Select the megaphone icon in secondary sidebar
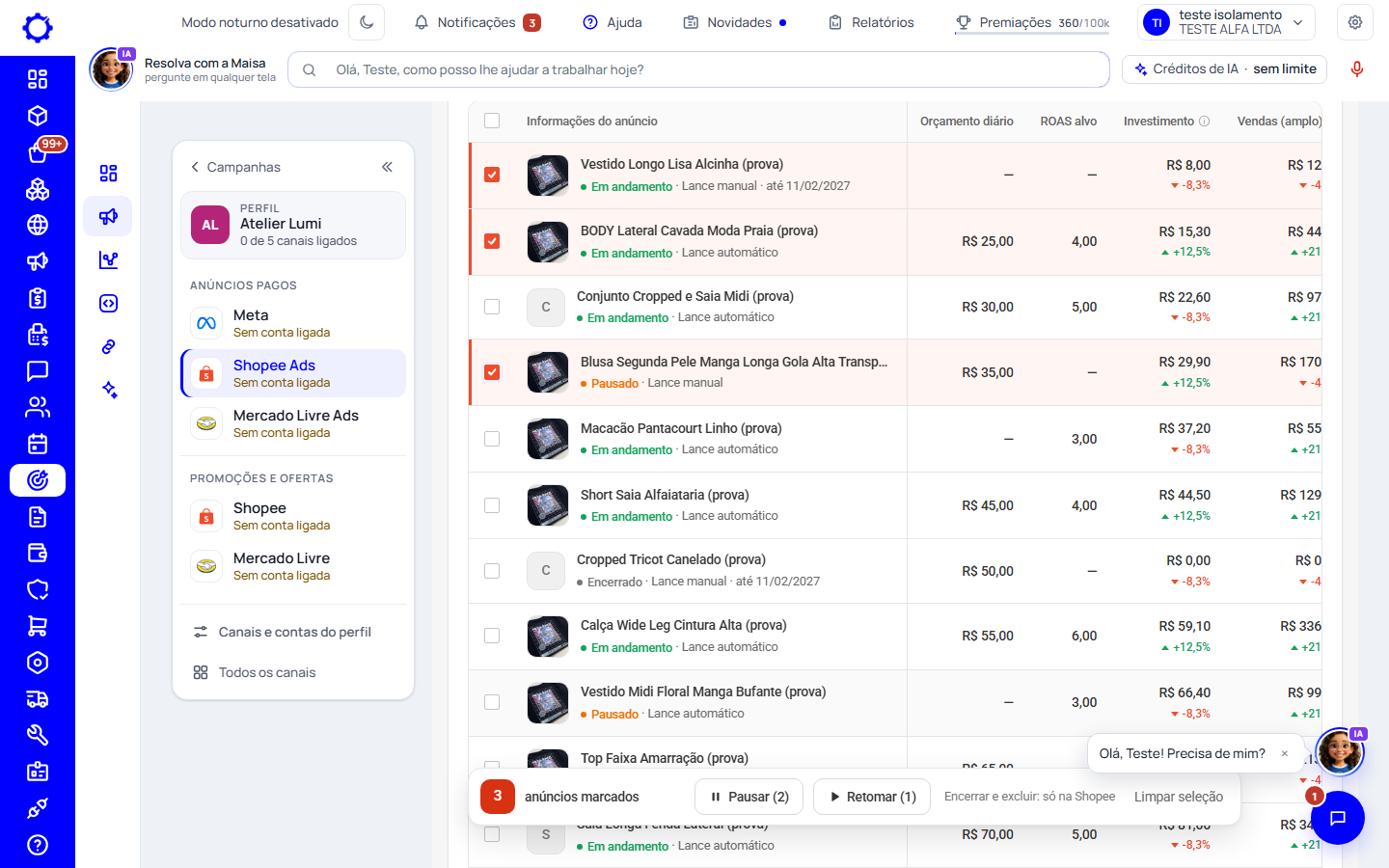 click(108, 216)
